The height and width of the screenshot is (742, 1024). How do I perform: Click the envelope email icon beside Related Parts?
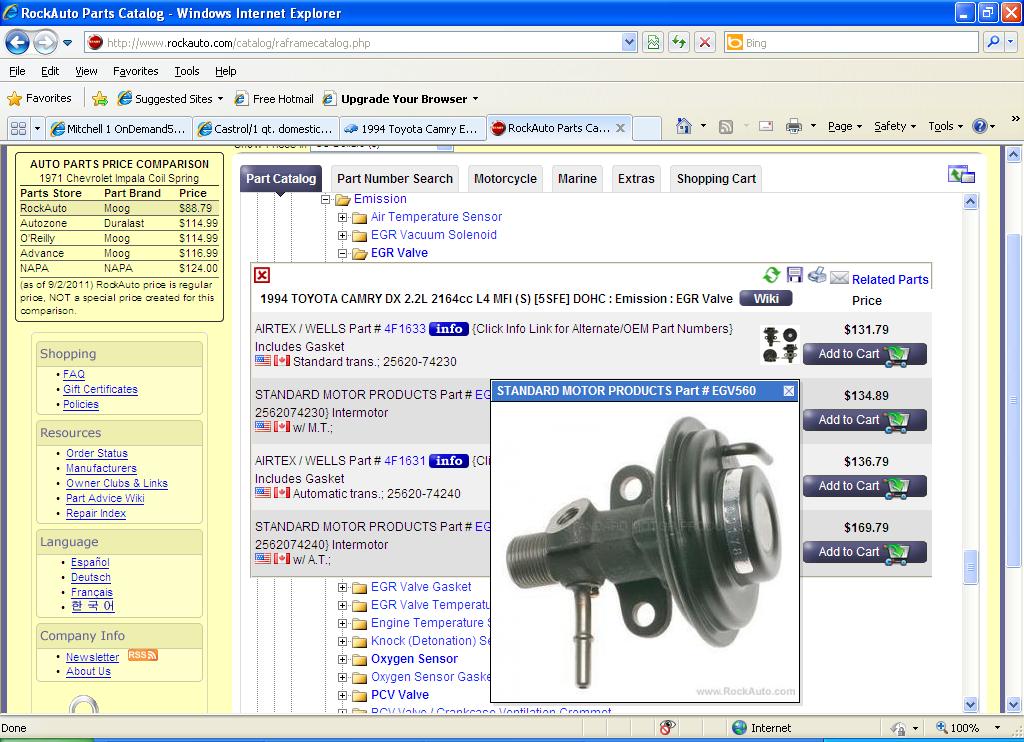839,278
